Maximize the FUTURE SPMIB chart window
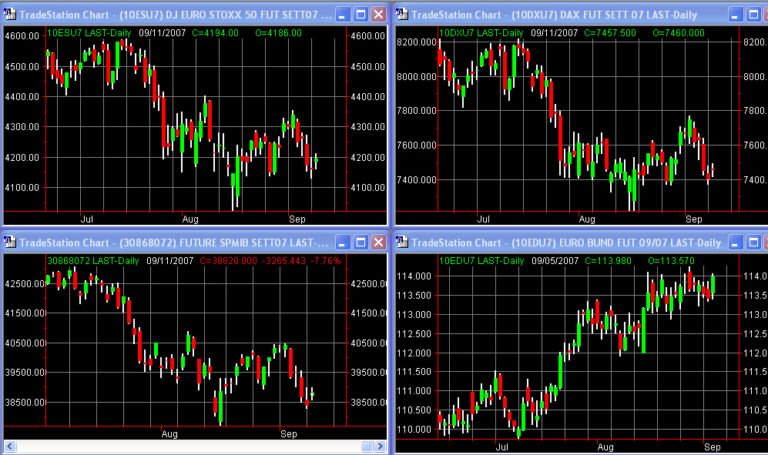Screen dimensions: 768x455 pyautogui.click(x=360, y=242)
